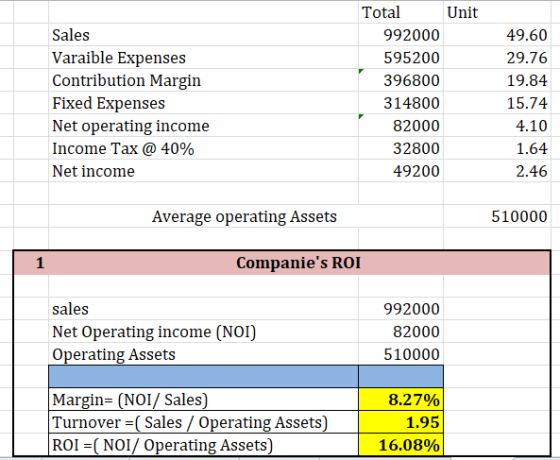Select Sales unit value 49.60
This screenshot has height=460, width=560.
tap(497, 35)
